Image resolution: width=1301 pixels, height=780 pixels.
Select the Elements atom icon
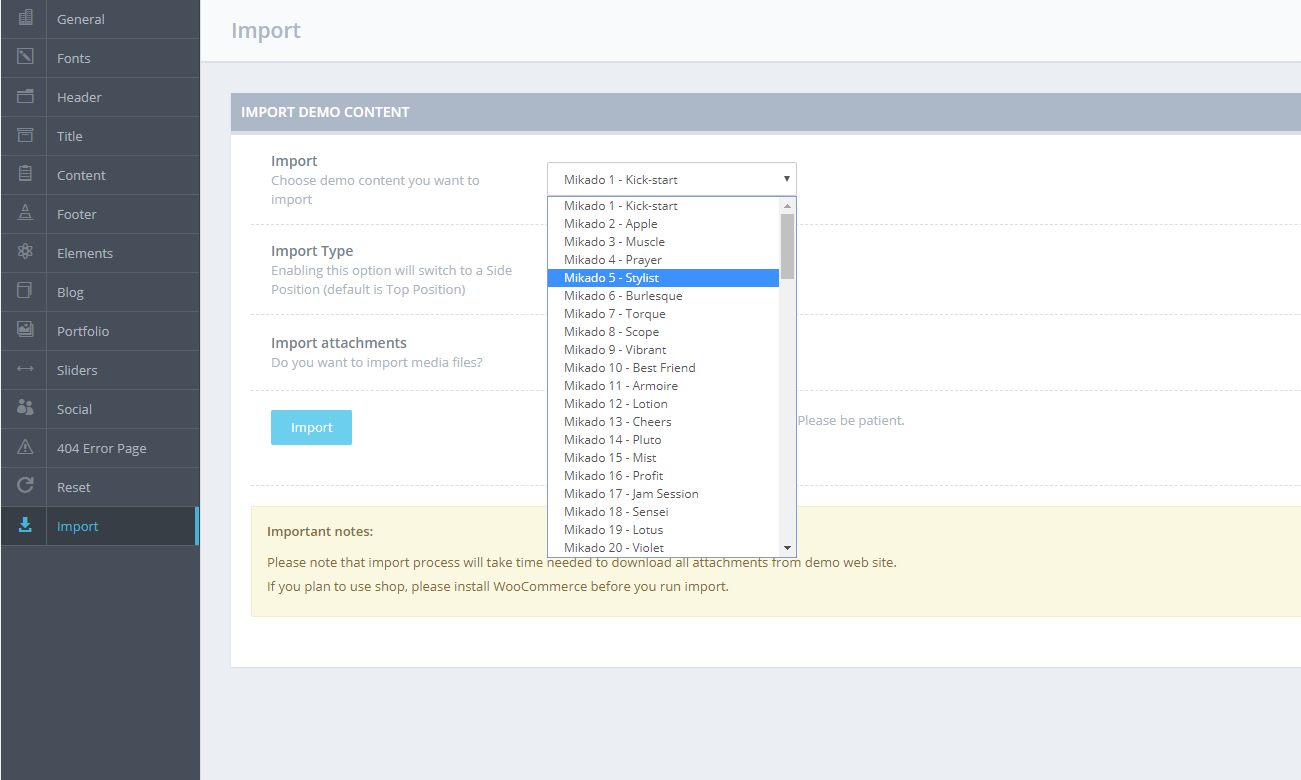(25, 252)
